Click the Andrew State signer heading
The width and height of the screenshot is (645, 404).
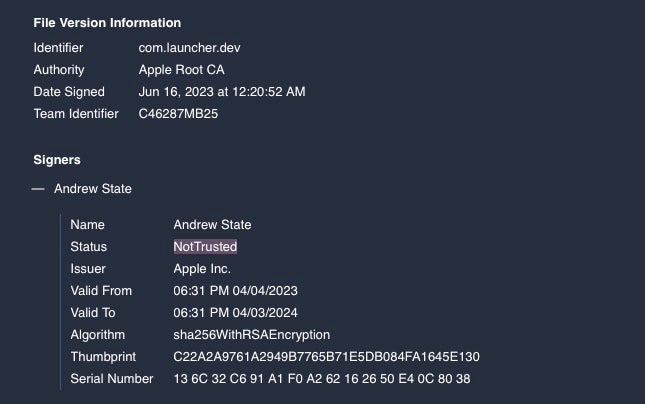click(93, 189)
